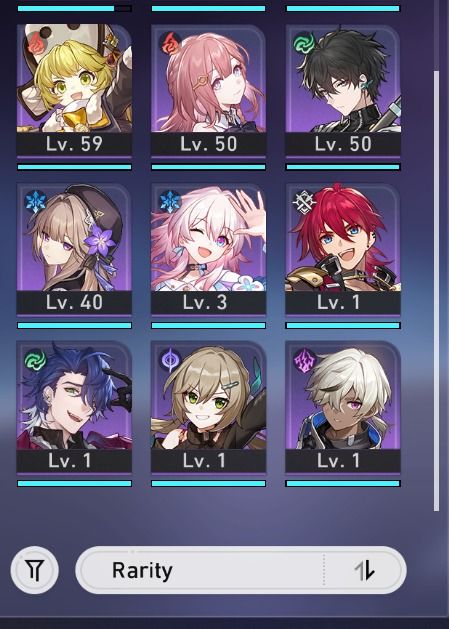
Task: Click the cyan bar under the Lv. 3 card
Action: tap(209, 326)
